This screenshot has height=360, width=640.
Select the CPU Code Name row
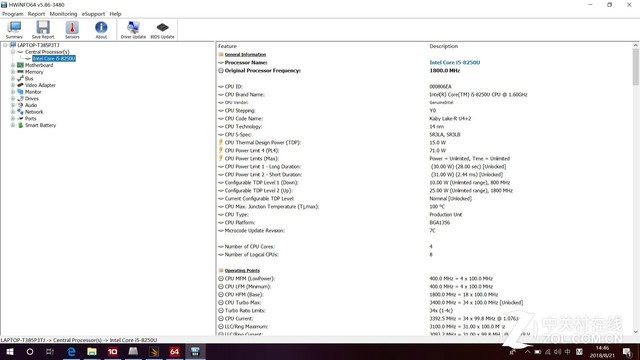pyautogui.click(x=424, y=118)
